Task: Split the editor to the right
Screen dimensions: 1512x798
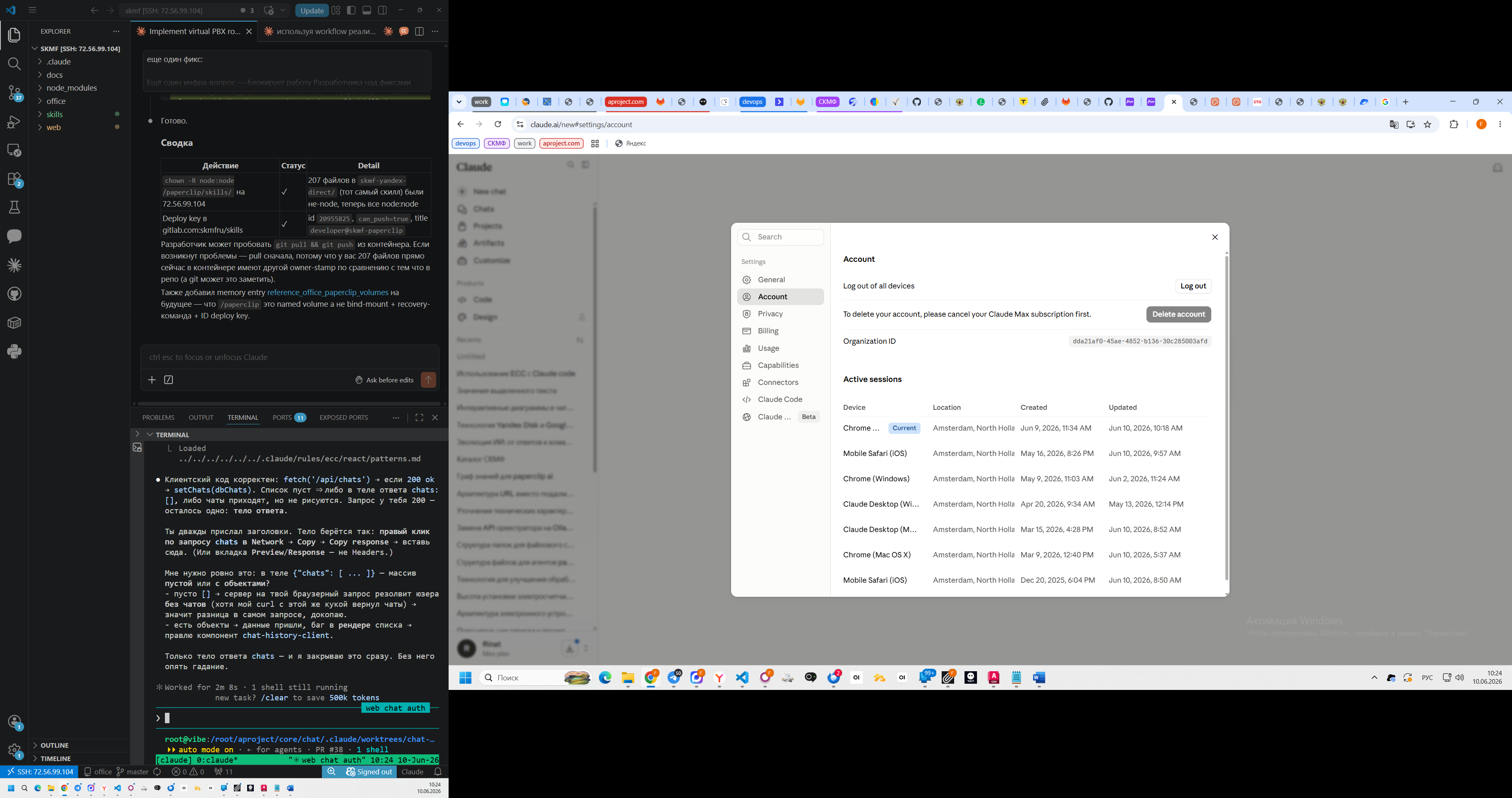Action: 419,32
